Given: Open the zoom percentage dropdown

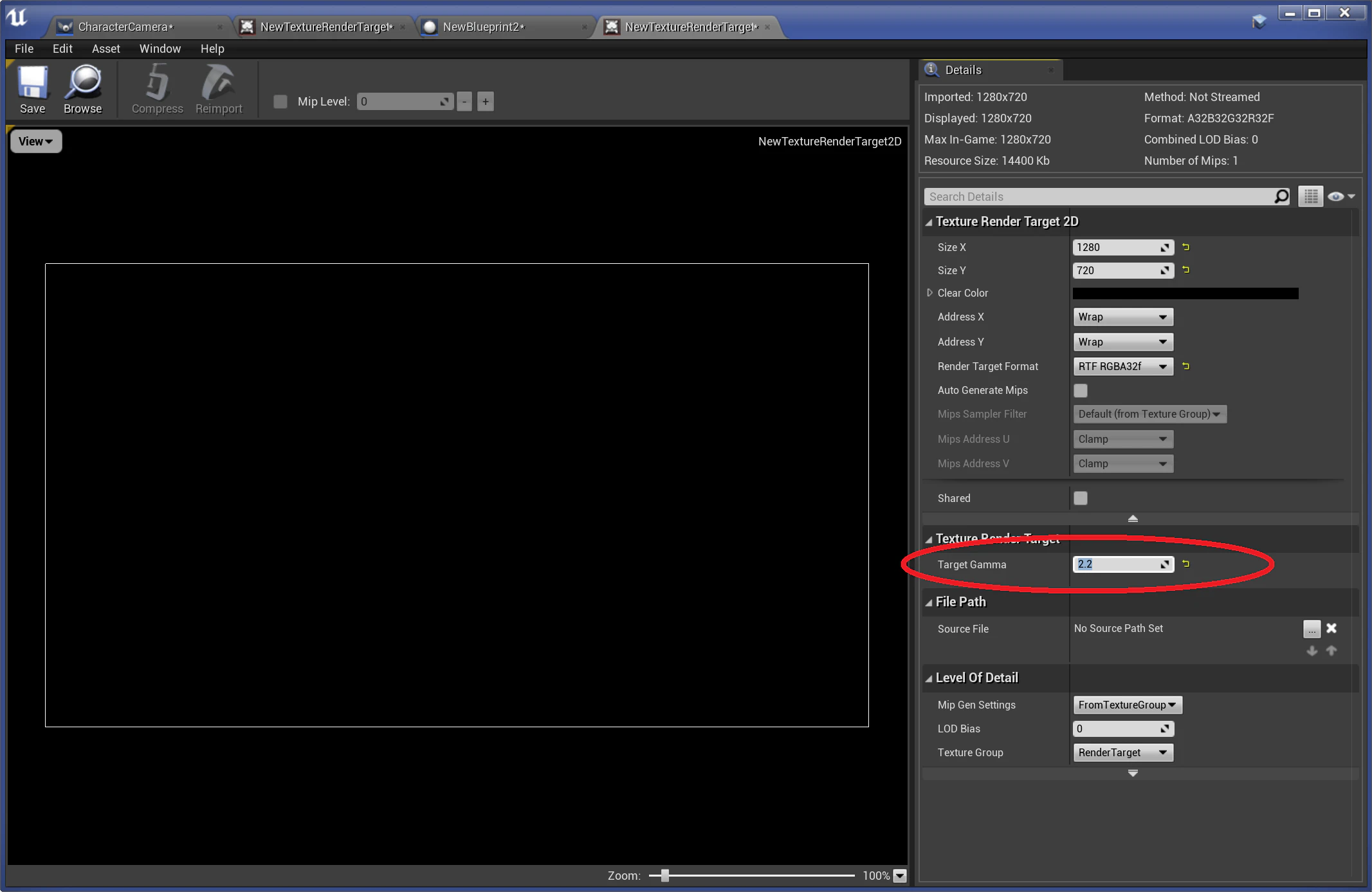Looking at the screenshot, I should 900,875.
